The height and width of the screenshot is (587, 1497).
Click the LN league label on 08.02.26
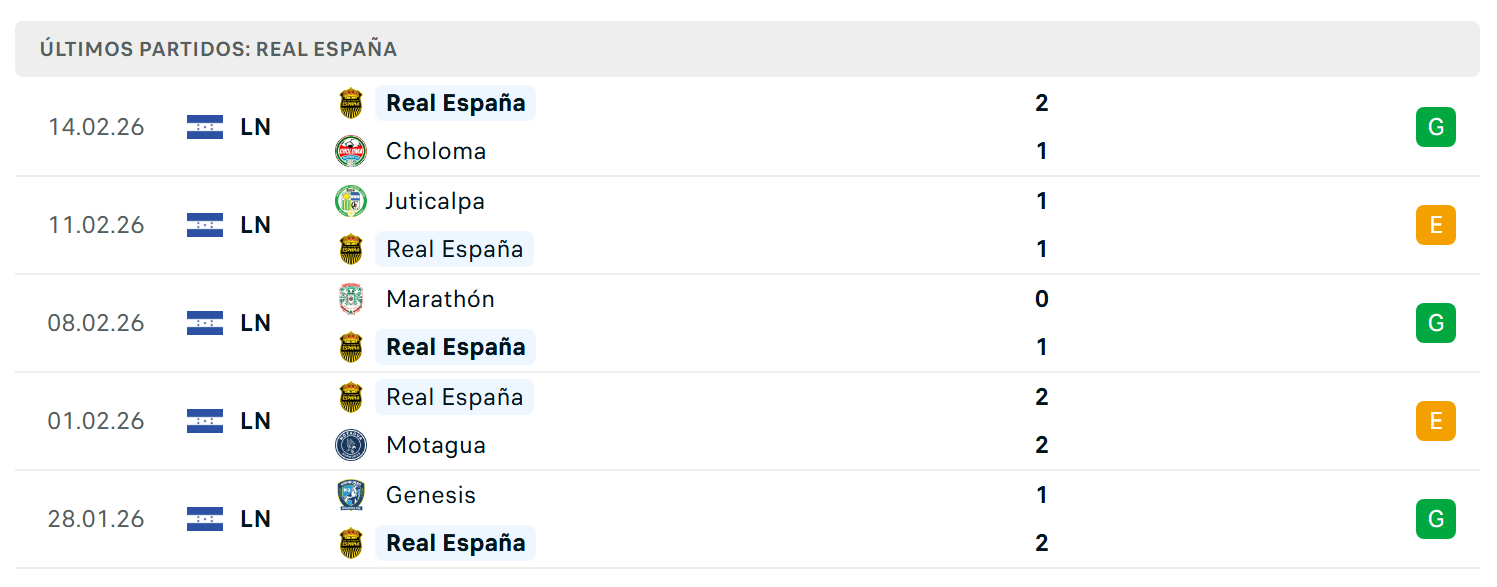256,323
